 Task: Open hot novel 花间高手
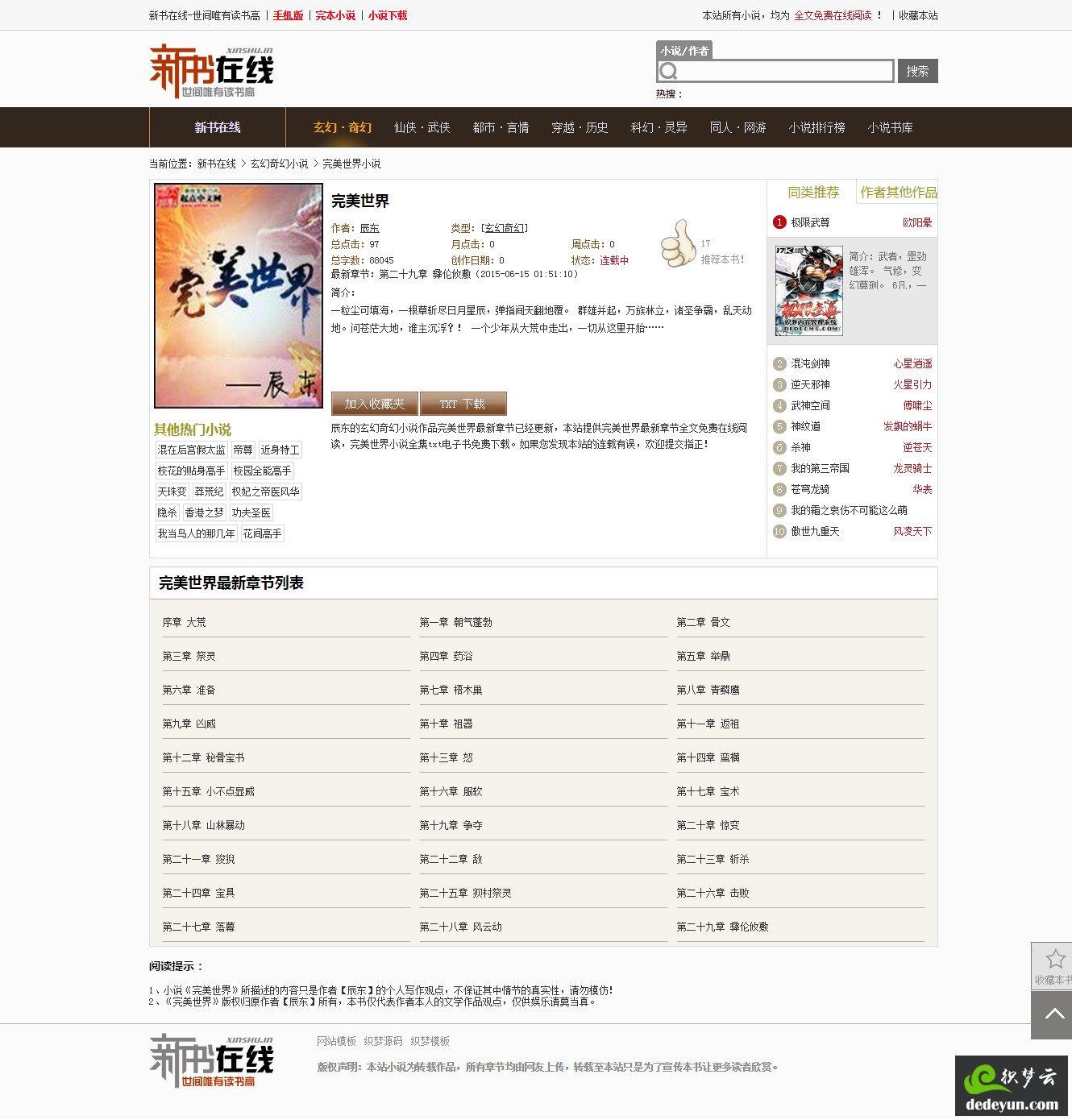tap(262, 533)
